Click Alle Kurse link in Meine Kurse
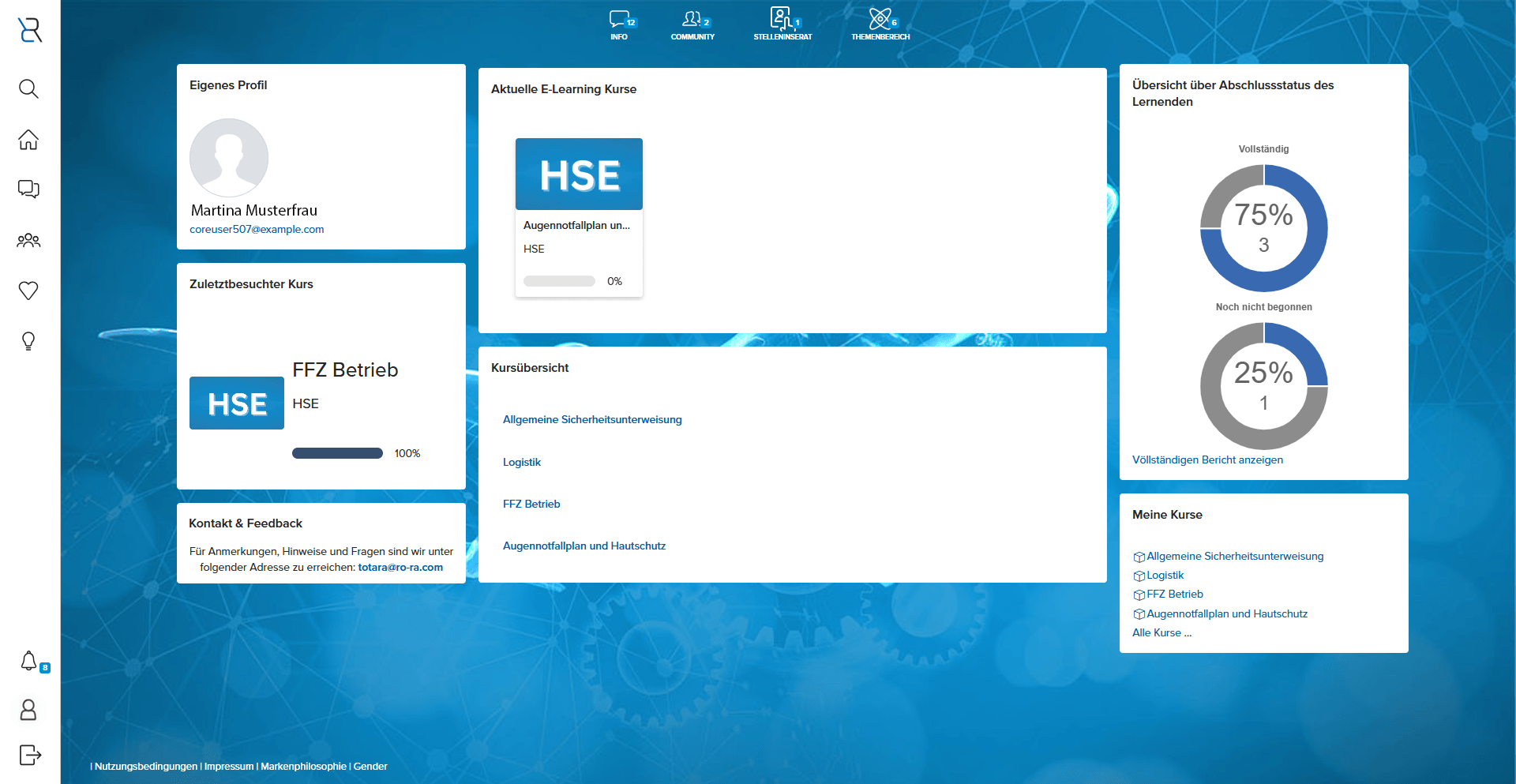 pos(1161,633)
